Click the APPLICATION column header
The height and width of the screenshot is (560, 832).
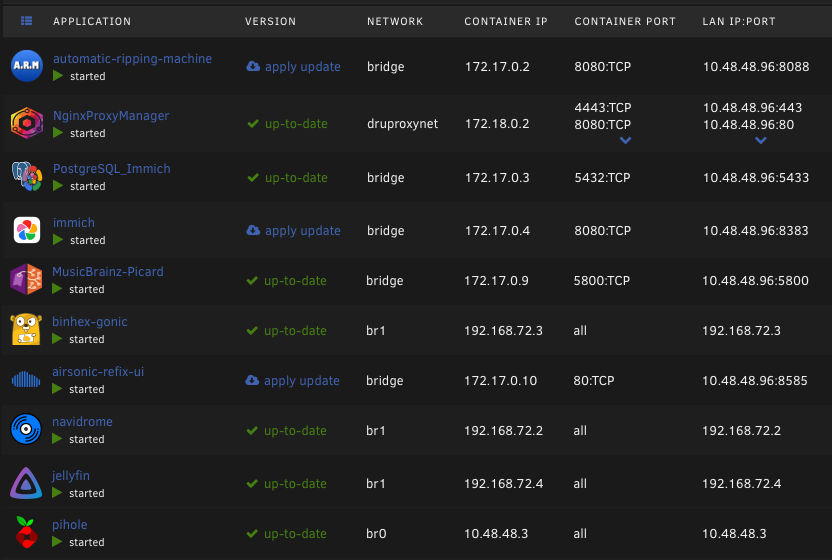[92, 21]
